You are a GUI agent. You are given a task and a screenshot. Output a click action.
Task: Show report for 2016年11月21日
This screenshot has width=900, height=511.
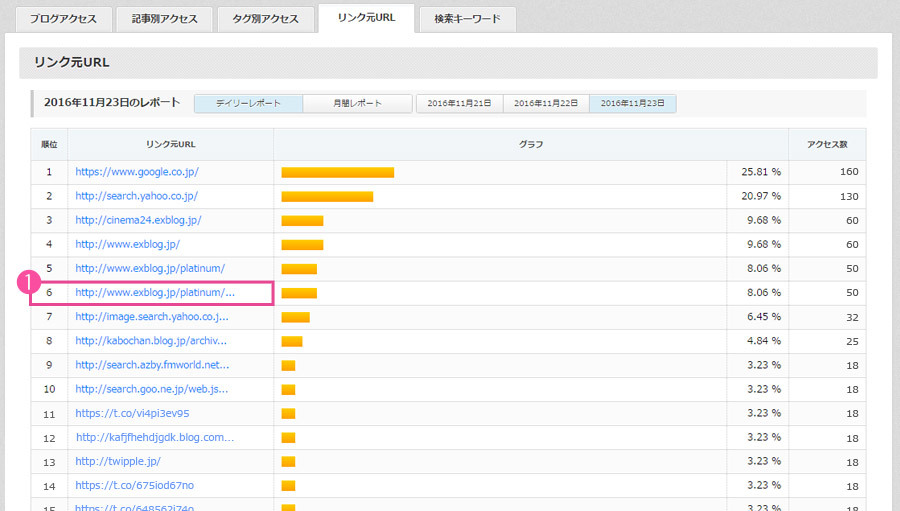(459, 103)
